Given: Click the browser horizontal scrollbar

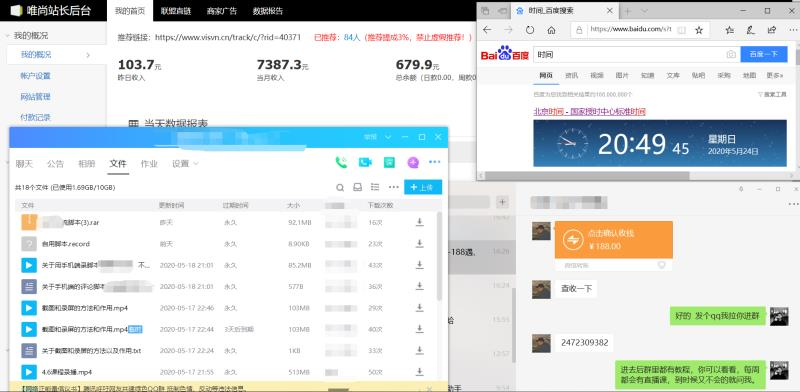Looking at the screenshot, I should coord(587,176).
